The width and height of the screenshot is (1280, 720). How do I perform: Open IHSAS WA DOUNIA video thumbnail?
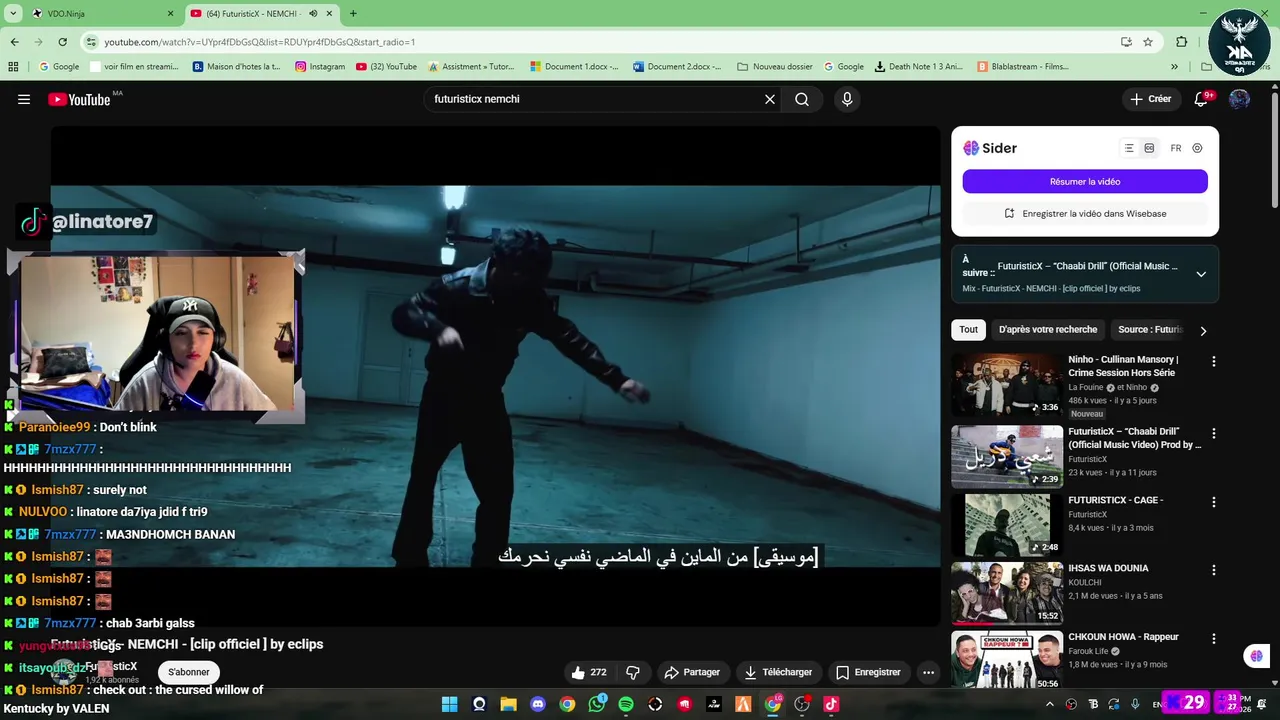click(1007, 593)
